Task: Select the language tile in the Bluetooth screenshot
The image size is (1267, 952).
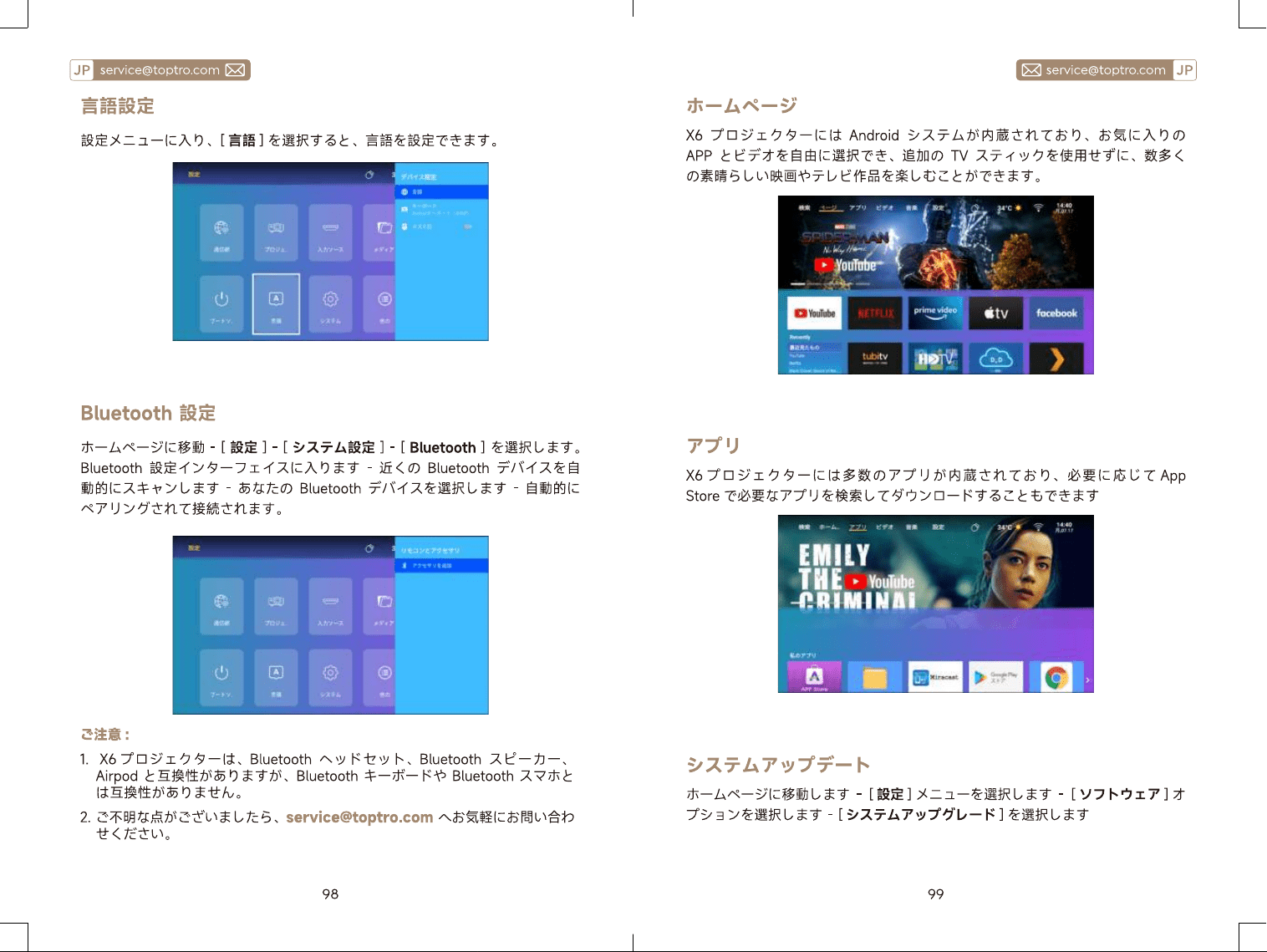Action: (276, 678)
